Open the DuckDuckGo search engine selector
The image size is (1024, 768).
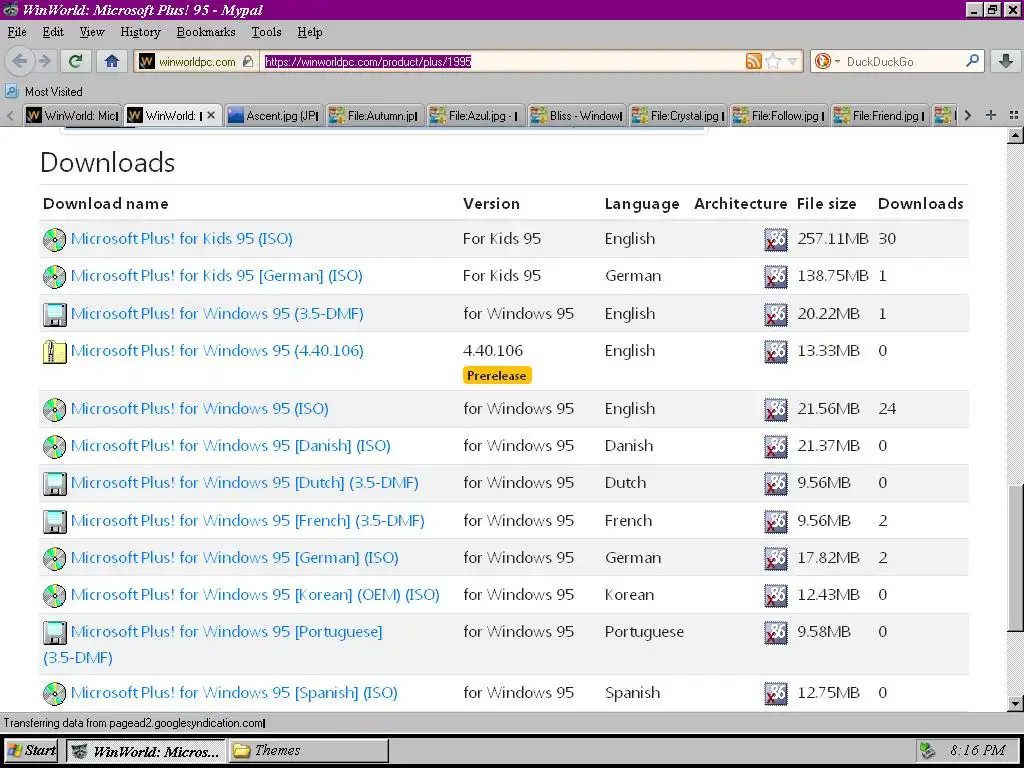pos(826,61)
